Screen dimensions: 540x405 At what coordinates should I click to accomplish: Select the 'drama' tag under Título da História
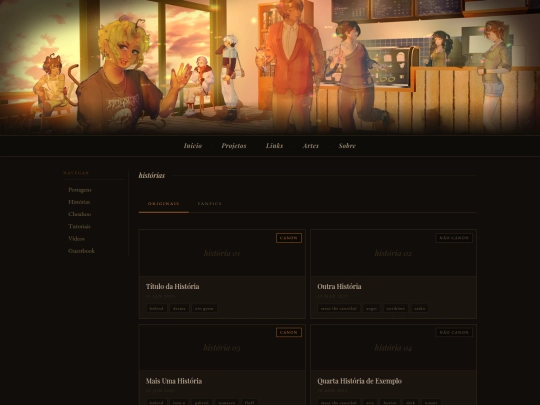tap(179, 308)
